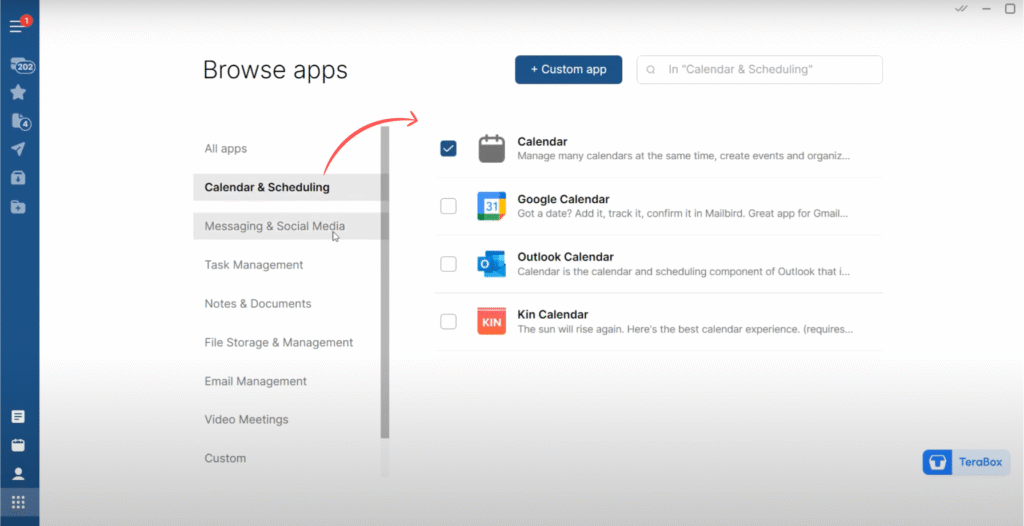Viewport: 1024px width, 526px height.
Task: Enable the Outlook Calendar checkbox
Action: [448, 264]
